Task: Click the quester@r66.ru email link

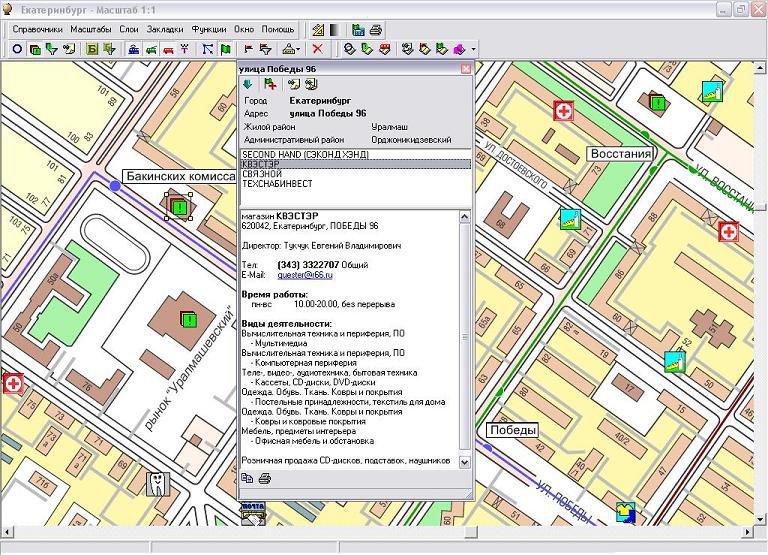Action: point(304,274)
